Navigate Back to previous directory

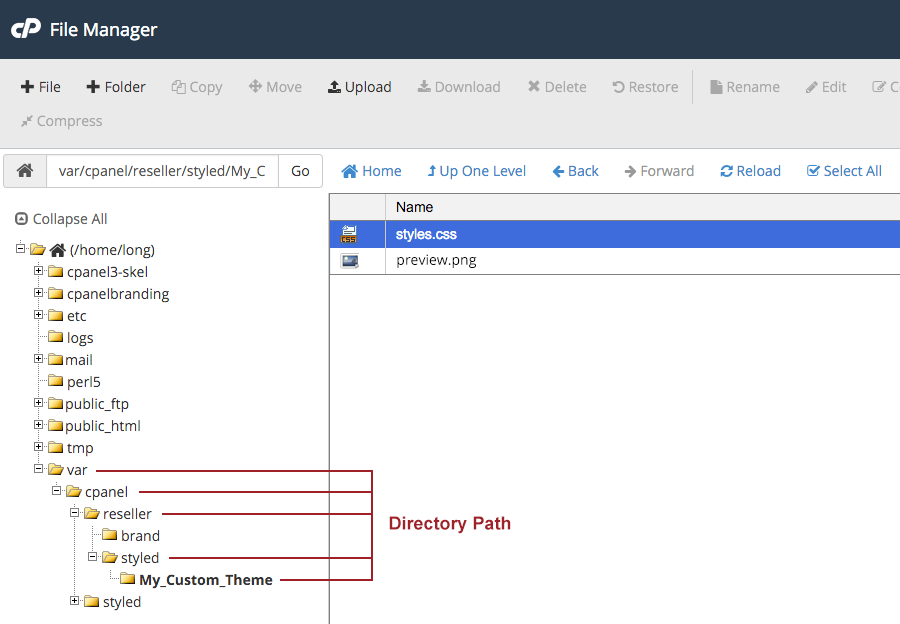pos(575,171)
